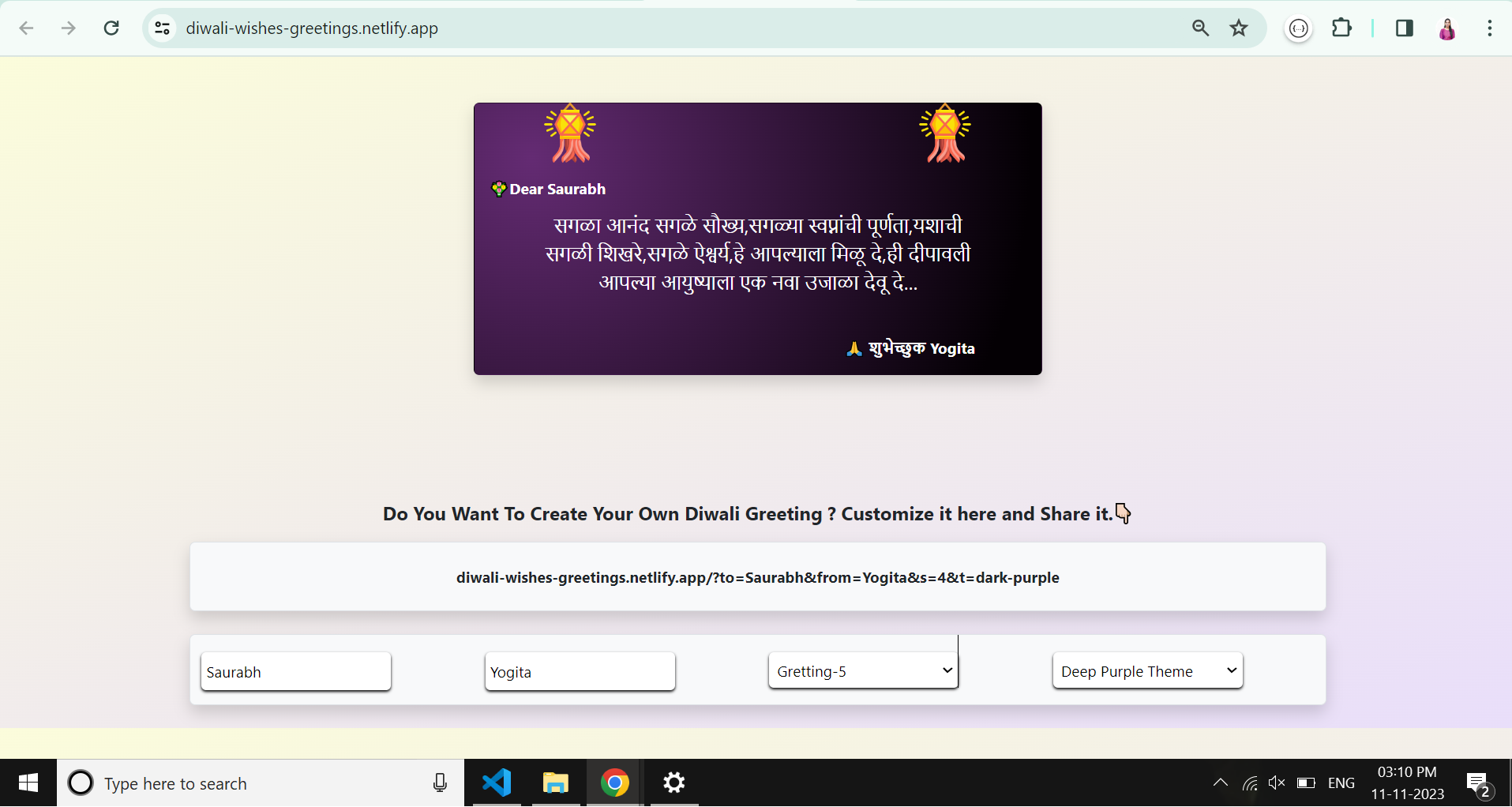Expand hidden icons in the system tray

1219,783
